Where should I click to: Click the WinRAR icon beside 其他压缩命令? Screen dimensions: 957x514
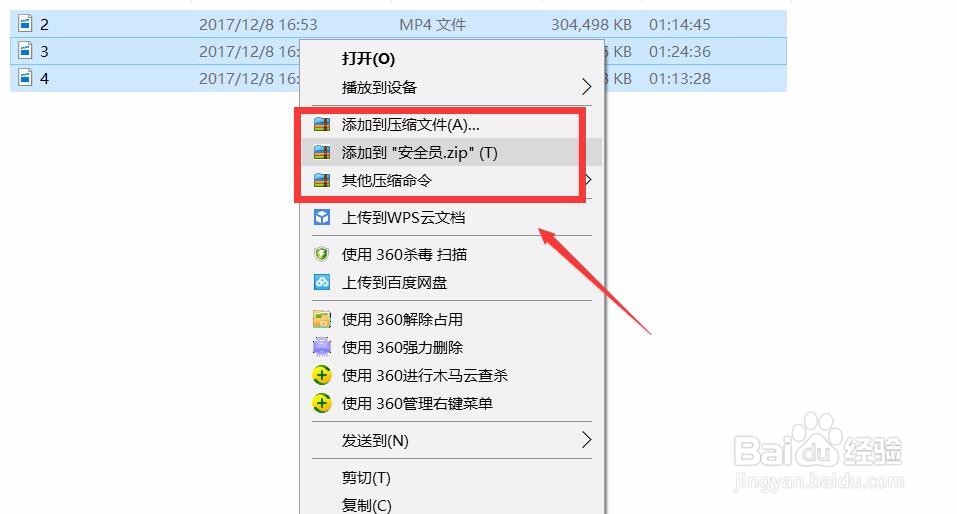tap(322, 181)
